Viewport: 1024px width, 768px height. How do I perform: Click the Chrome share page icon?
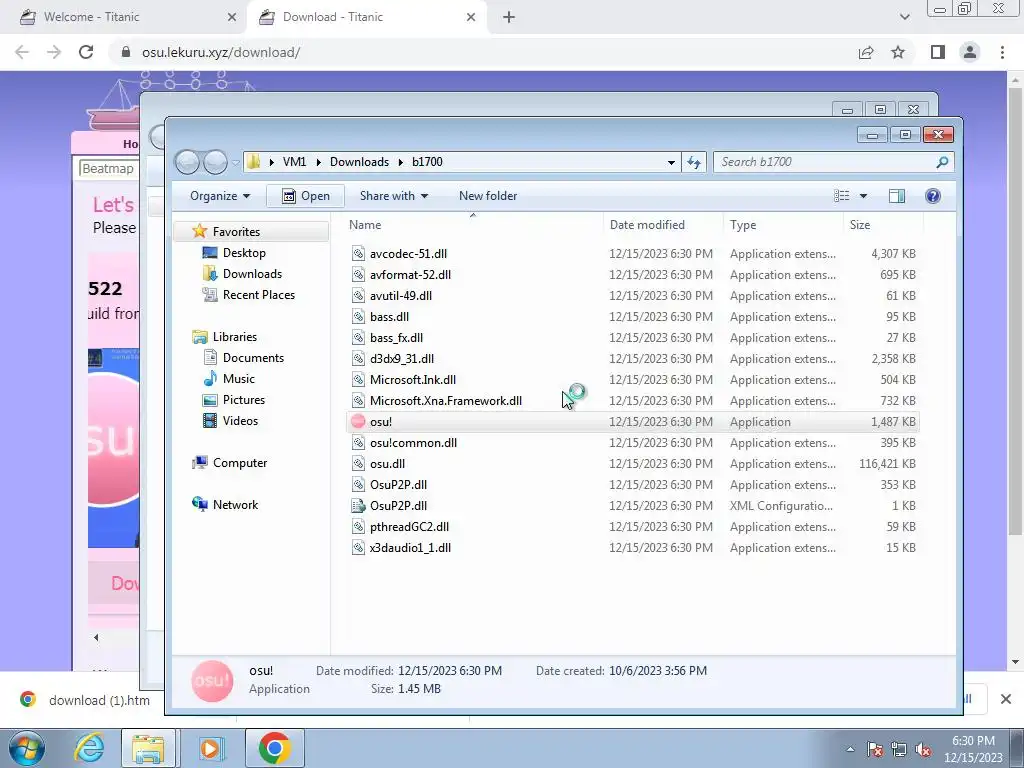click(866, 52)
